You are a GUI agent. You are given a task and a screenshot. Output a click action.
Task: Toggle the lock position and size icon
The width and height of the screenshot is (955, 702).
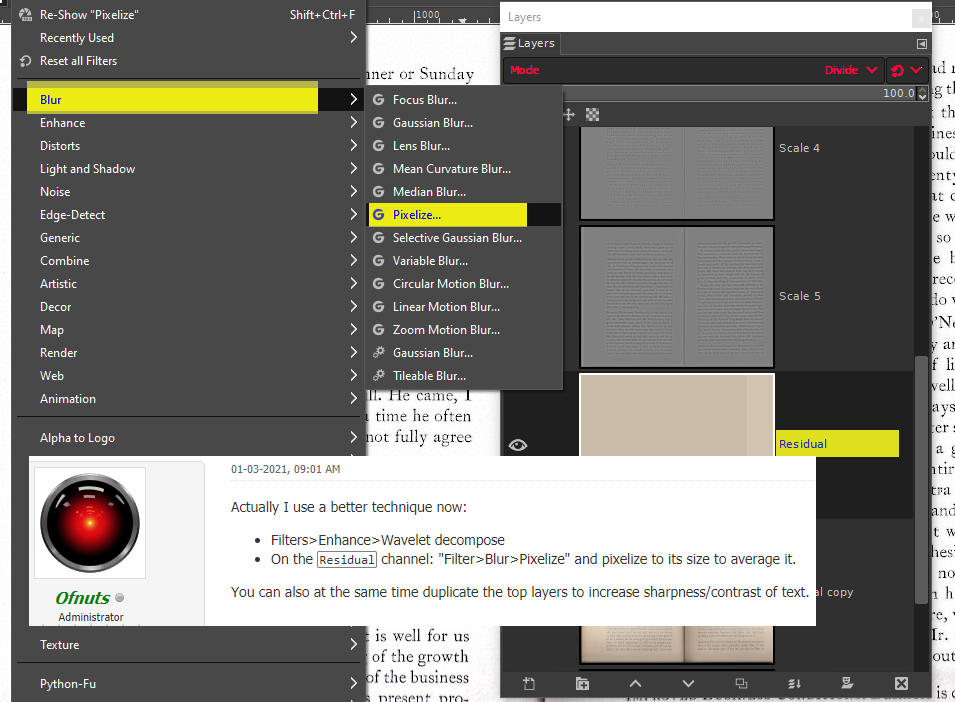(x=569, y=114)
